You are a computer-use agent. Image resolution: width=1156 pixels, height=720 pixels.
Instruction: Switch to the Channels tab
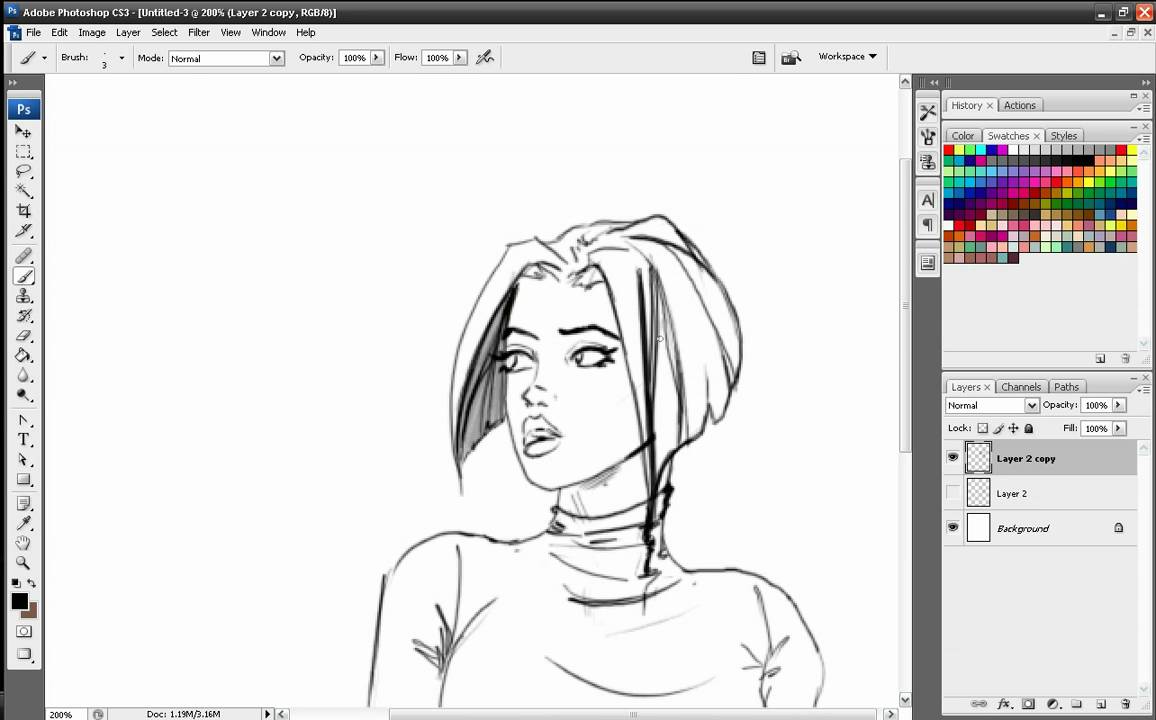click(1021, 387)
